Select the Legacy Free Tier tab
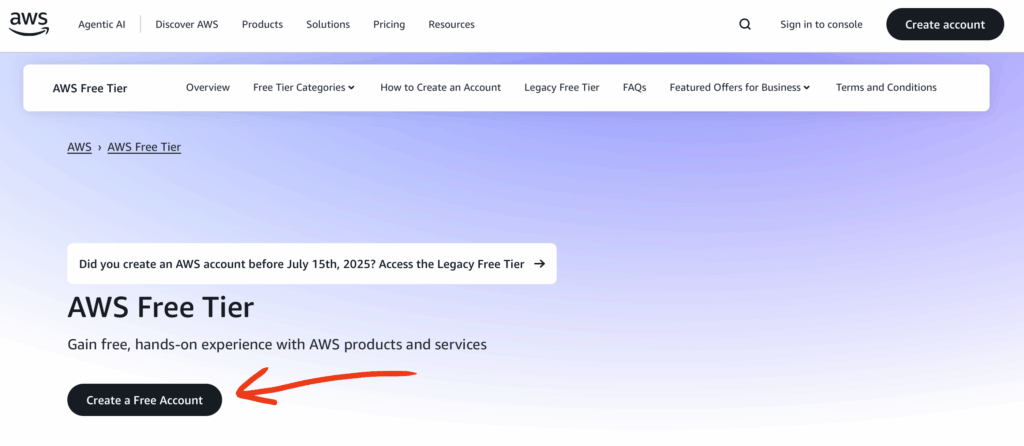Screen dimensions: 1024x446 [561, 88]
